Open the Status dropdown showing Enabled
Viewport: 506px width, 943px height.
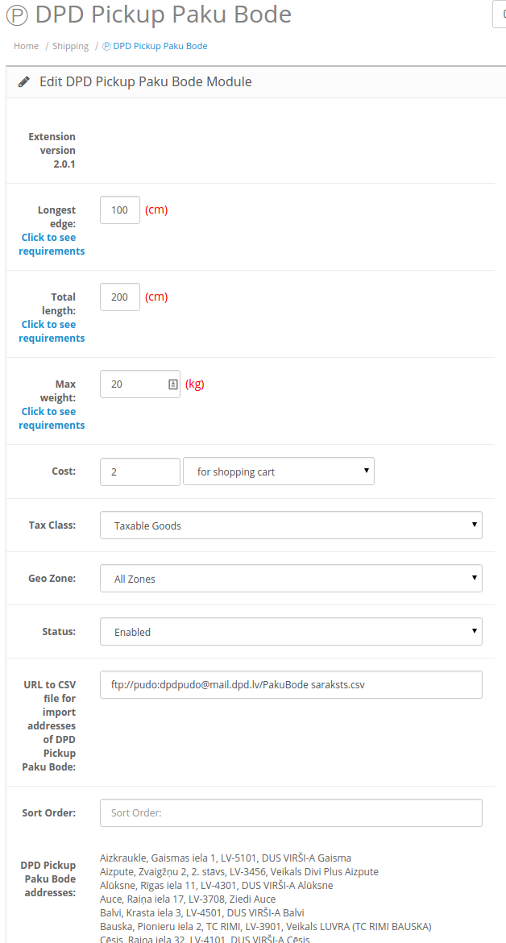291,632
